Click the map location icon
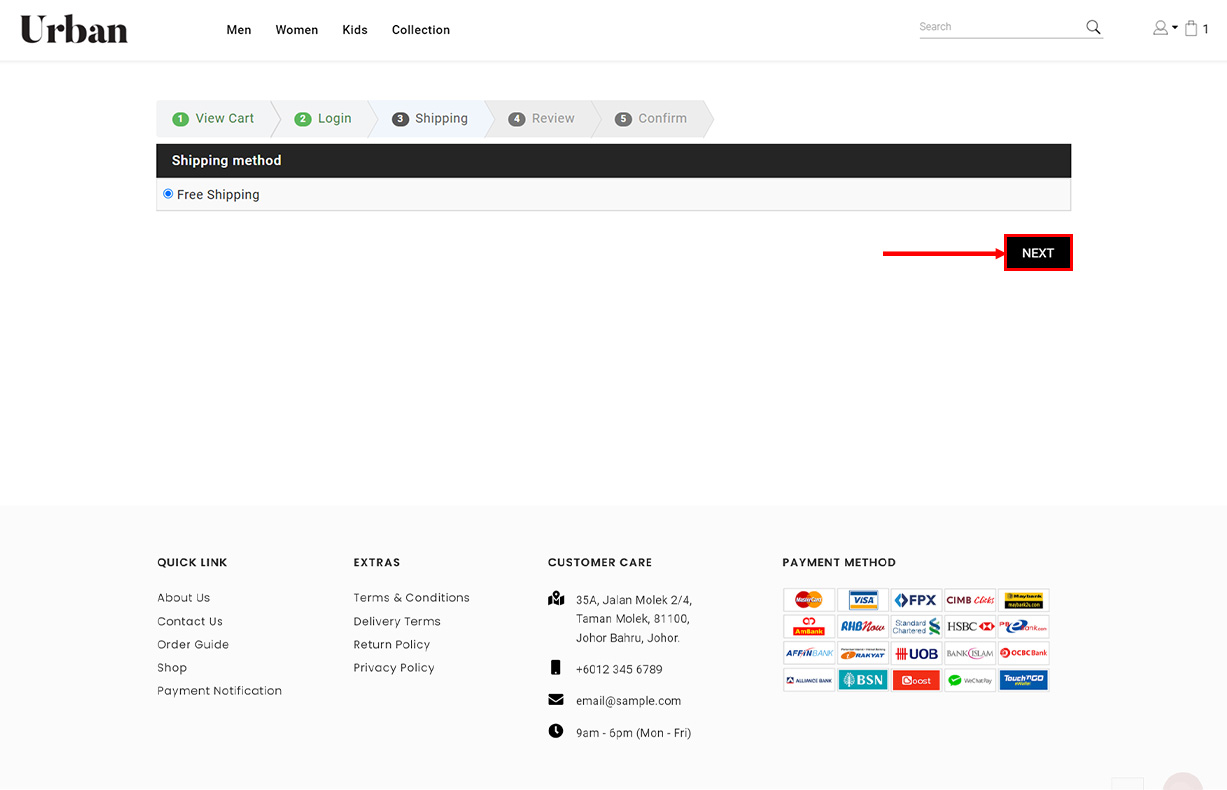 click(556, 599)
